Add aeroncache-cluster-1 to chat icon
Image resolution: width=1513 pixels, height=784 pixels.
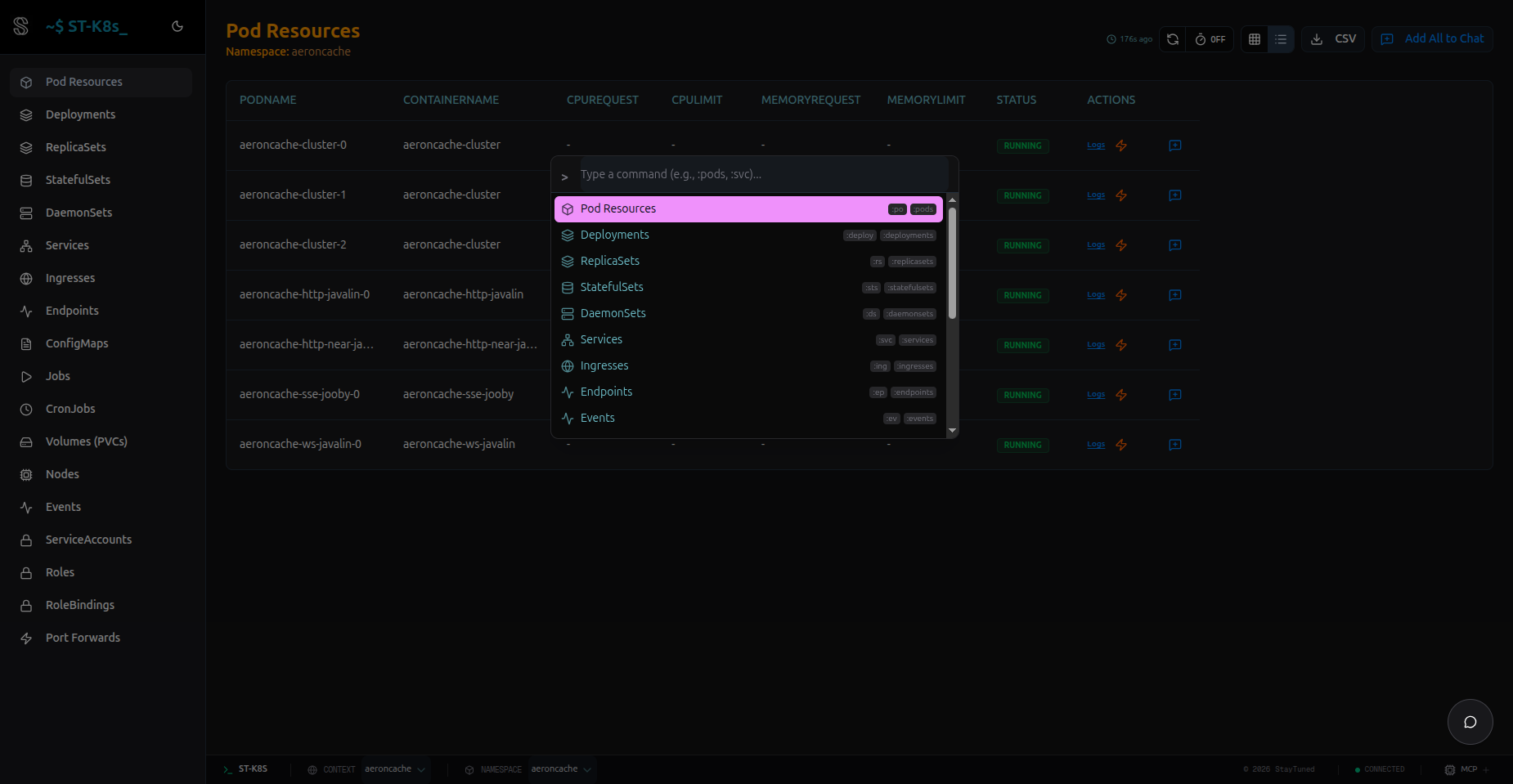pyautogui.click(x=1175, y=195)
